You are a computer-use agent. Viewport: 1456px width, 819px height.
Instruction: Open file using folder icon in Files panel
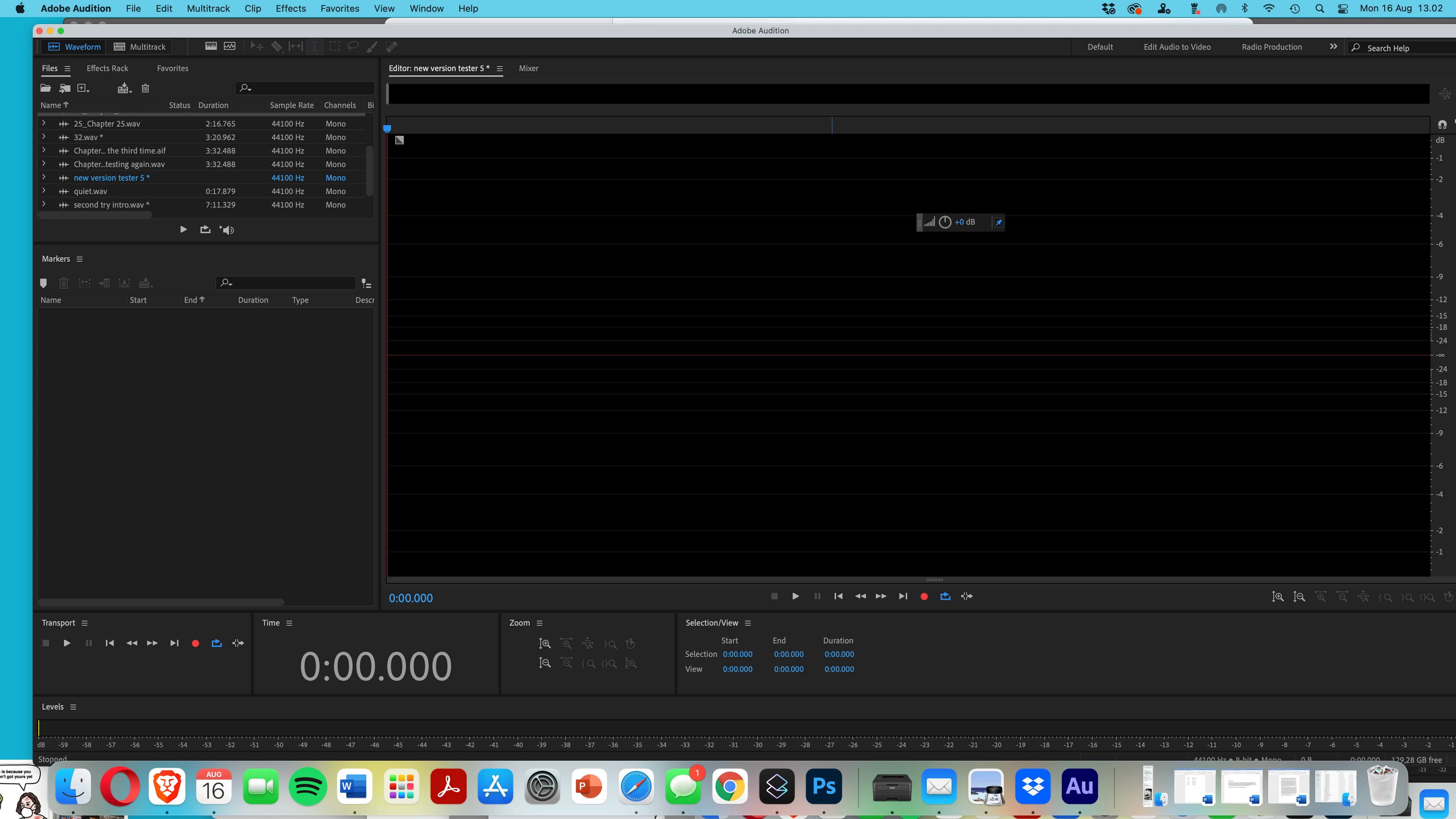click(x=46, y=88)
